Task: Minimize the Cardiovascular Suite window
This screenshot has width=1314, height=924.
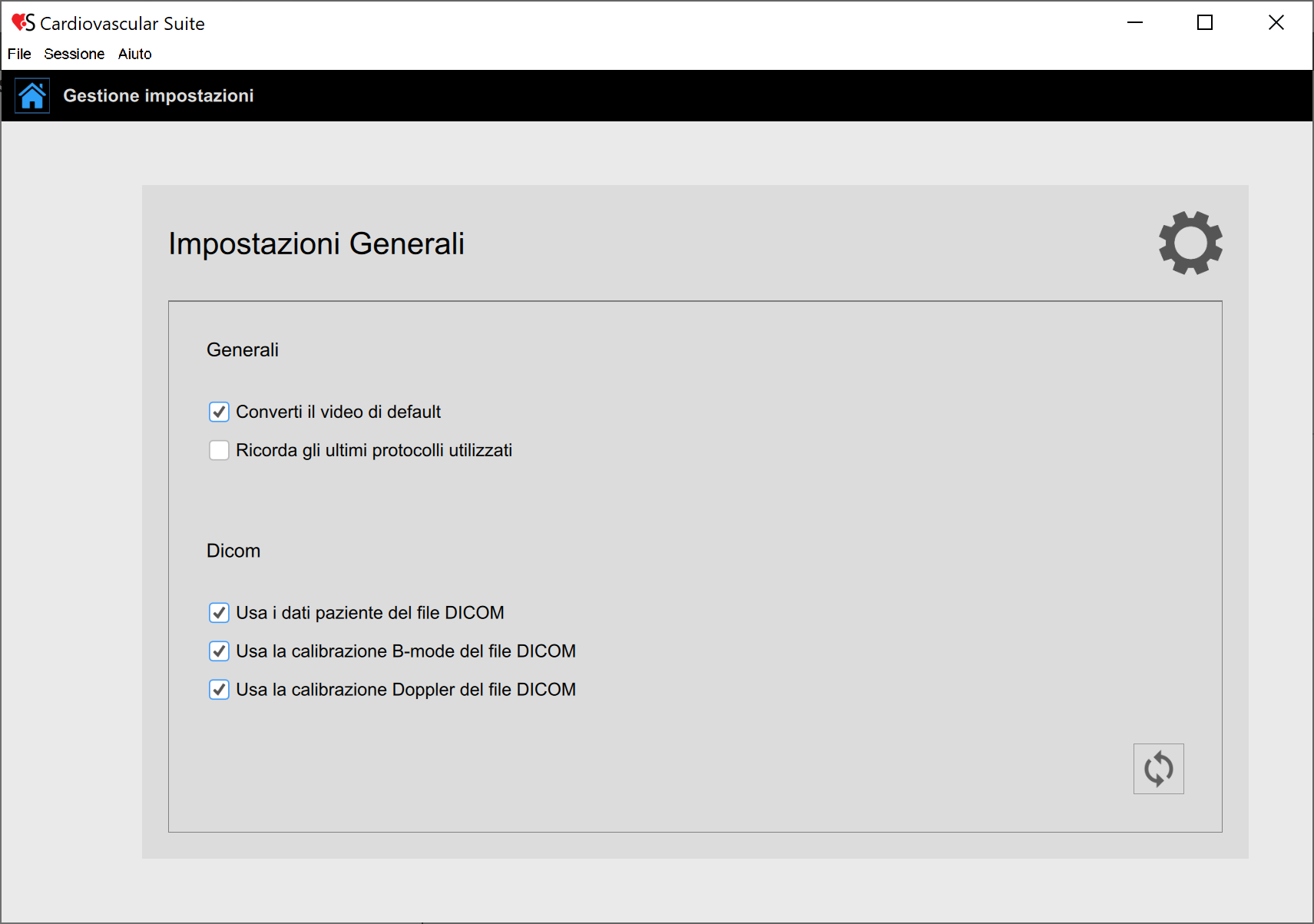Action: [1134, 23]
